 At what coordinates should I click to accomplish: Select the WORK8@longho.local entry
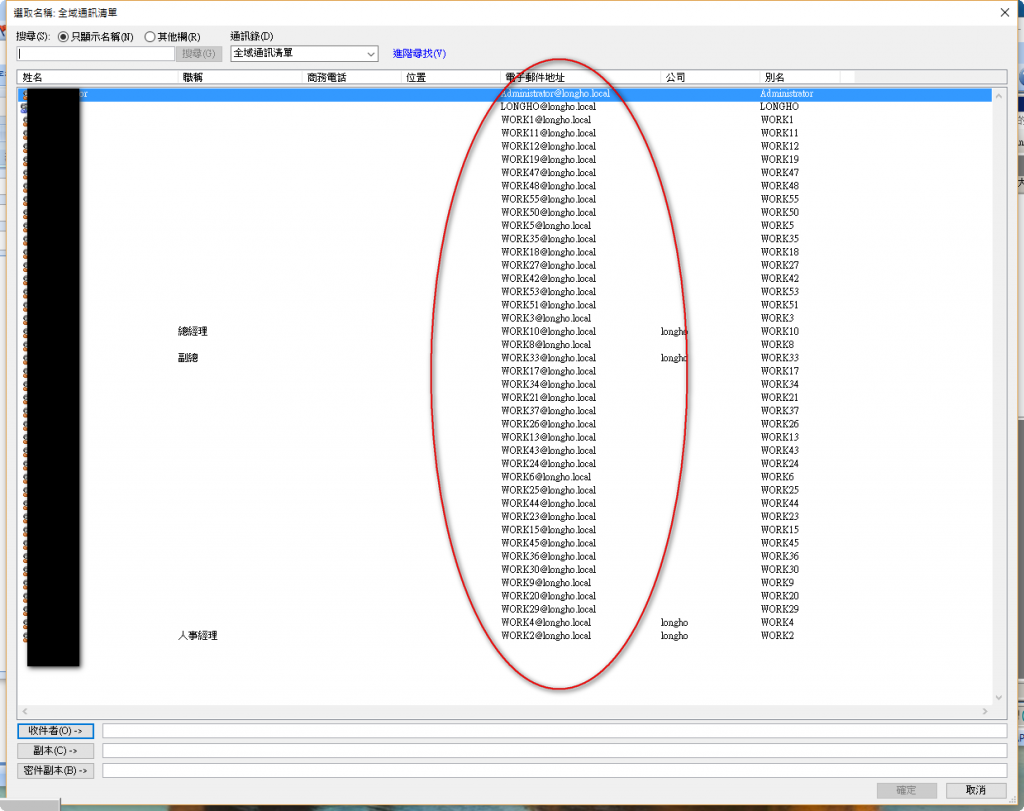[x=546, y=345]
